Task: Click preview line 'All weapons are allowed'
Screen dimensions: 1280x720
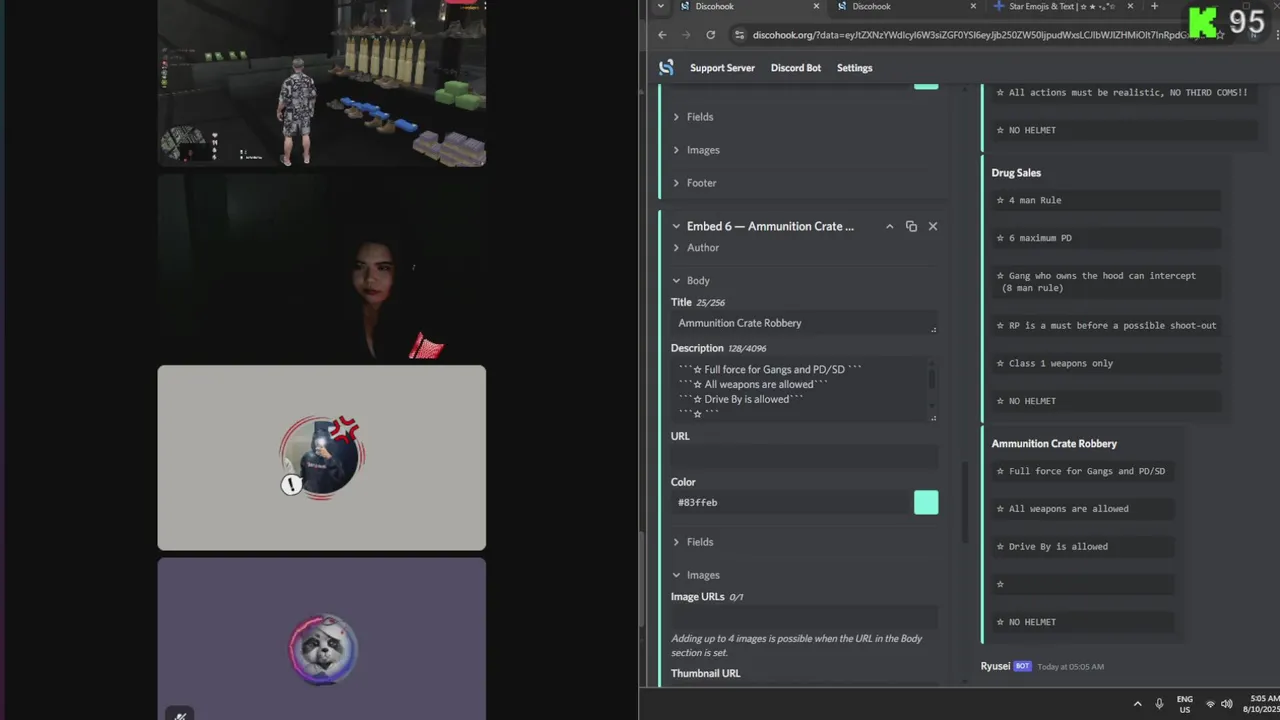Action: pyautogui.click(x=1068, y=509)
